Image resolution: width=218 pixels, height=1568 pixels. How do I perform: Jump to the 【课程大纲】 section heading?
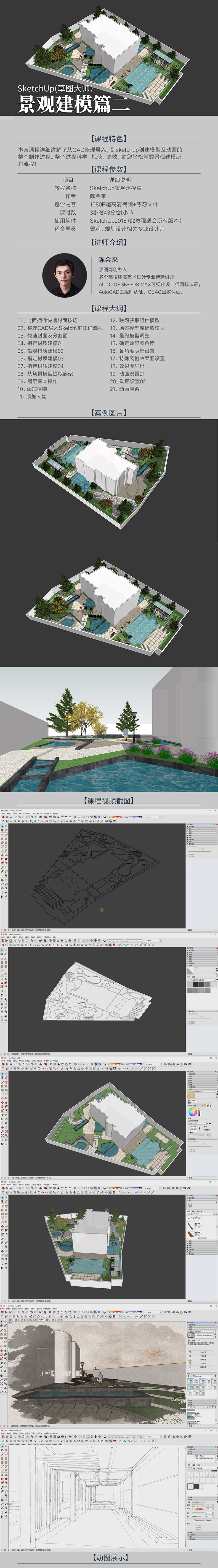(109, 308)
